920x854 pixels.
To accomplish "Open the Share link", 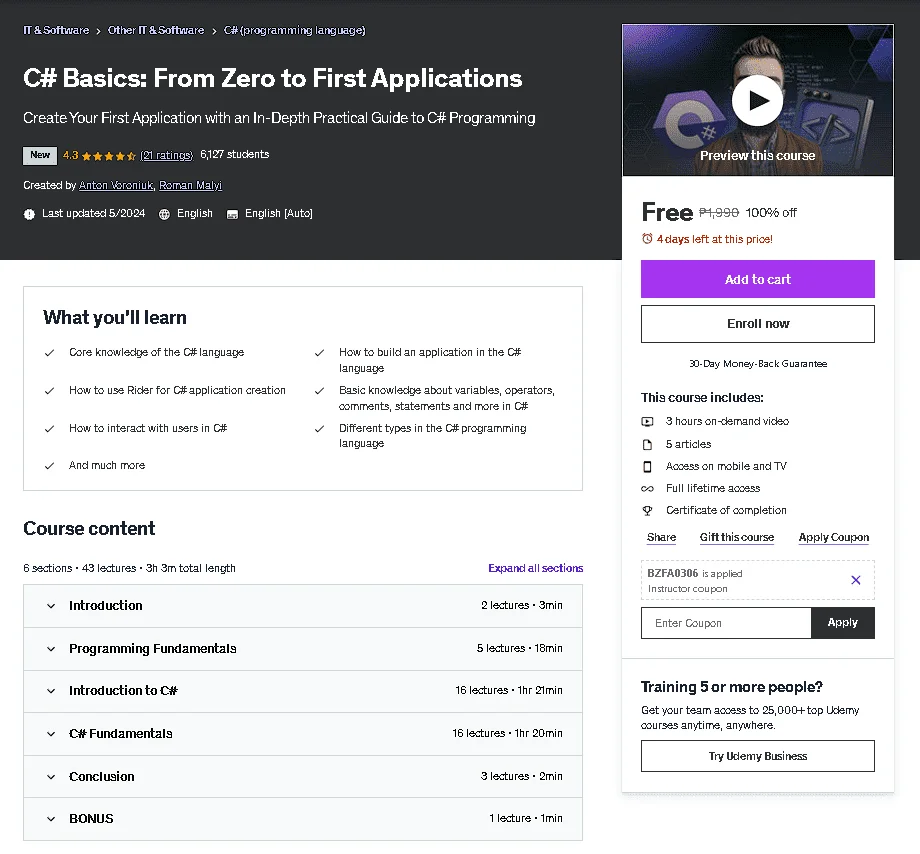I will pos(661,537).
